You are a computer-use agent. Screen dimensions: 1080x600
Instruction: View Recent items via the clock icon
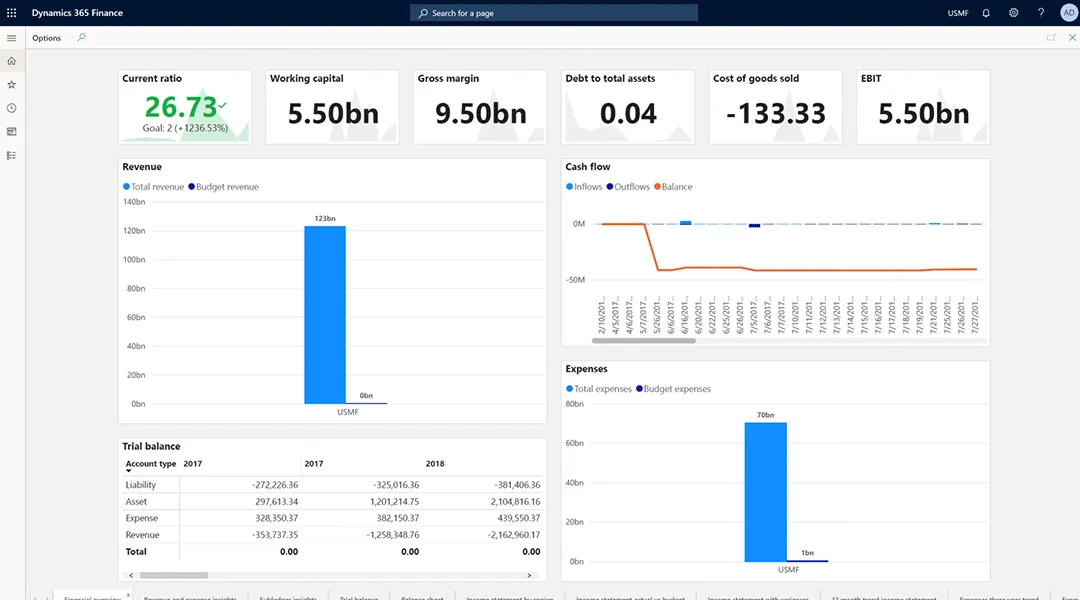coord(11,108)
